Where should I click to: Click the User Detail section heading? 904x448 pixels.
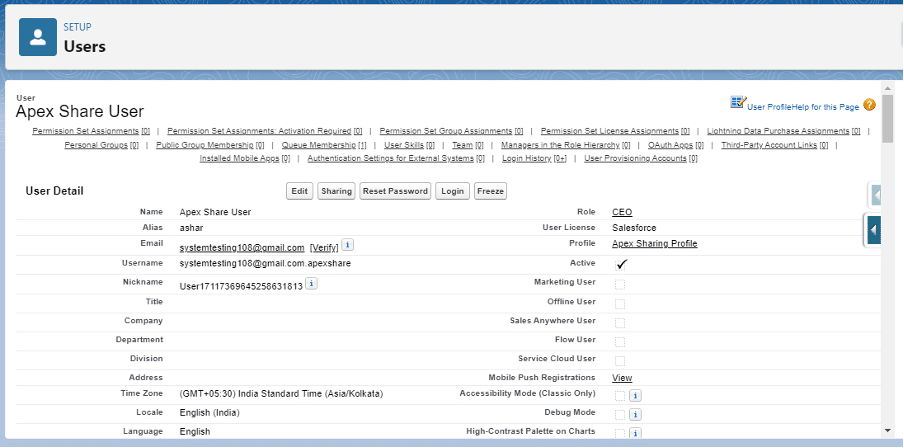coord(54,191)
